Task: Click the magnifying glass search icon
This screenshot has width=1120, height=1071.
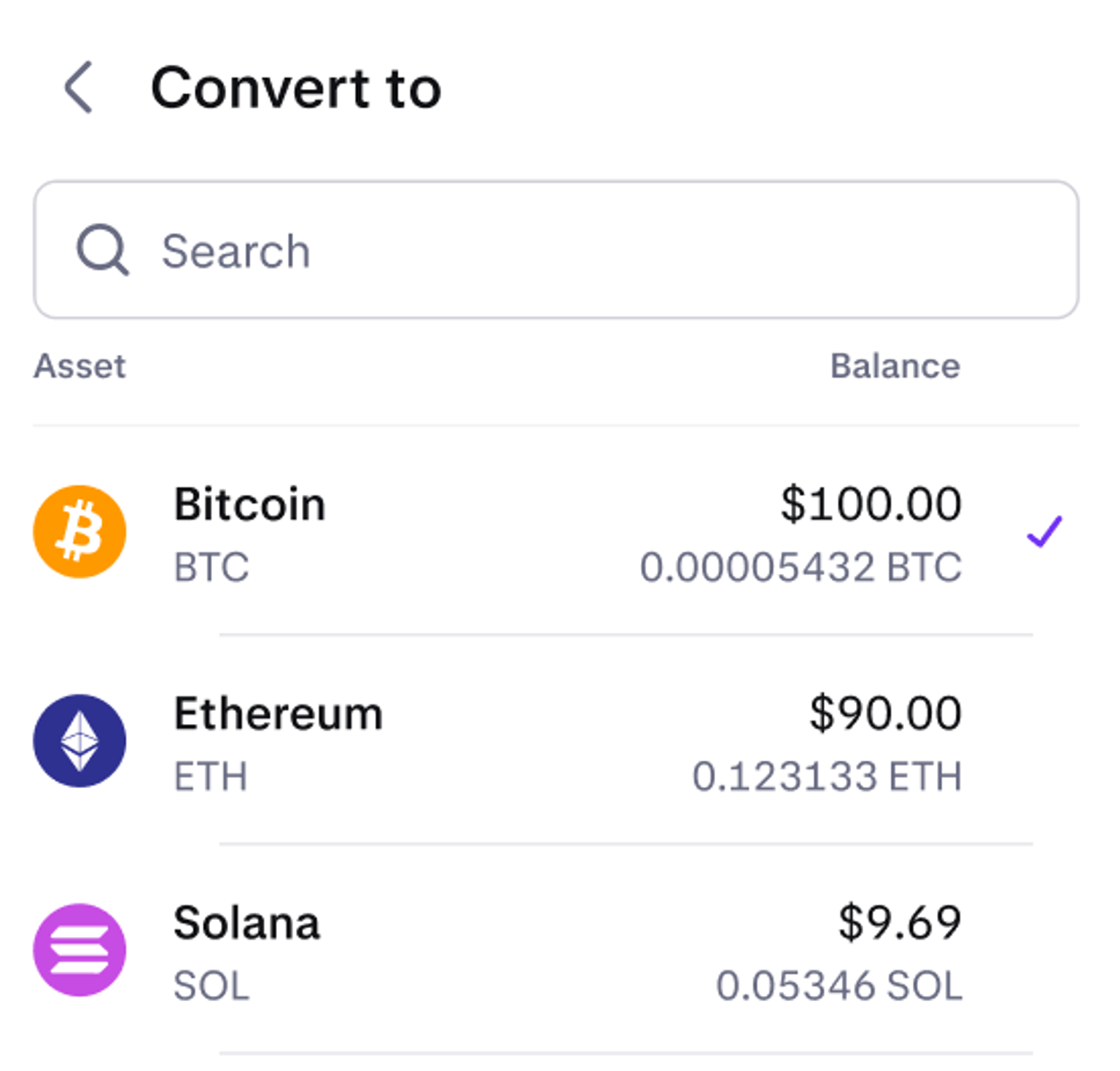Action: 102,250
